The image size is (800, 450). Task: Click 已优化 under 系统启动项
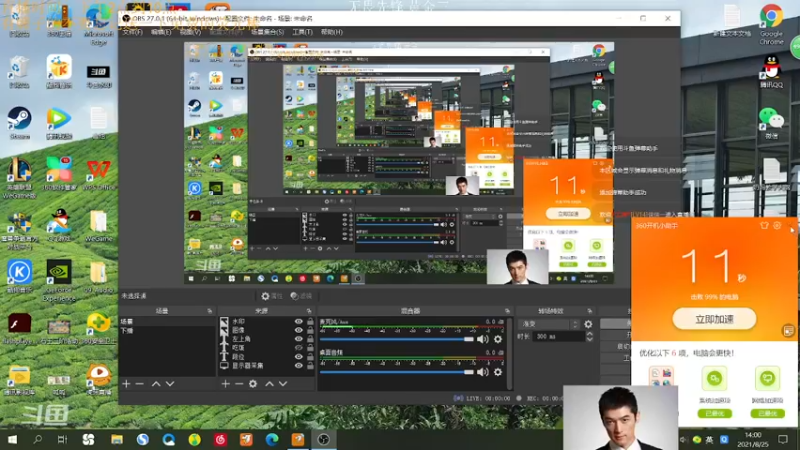click(714, 414)
